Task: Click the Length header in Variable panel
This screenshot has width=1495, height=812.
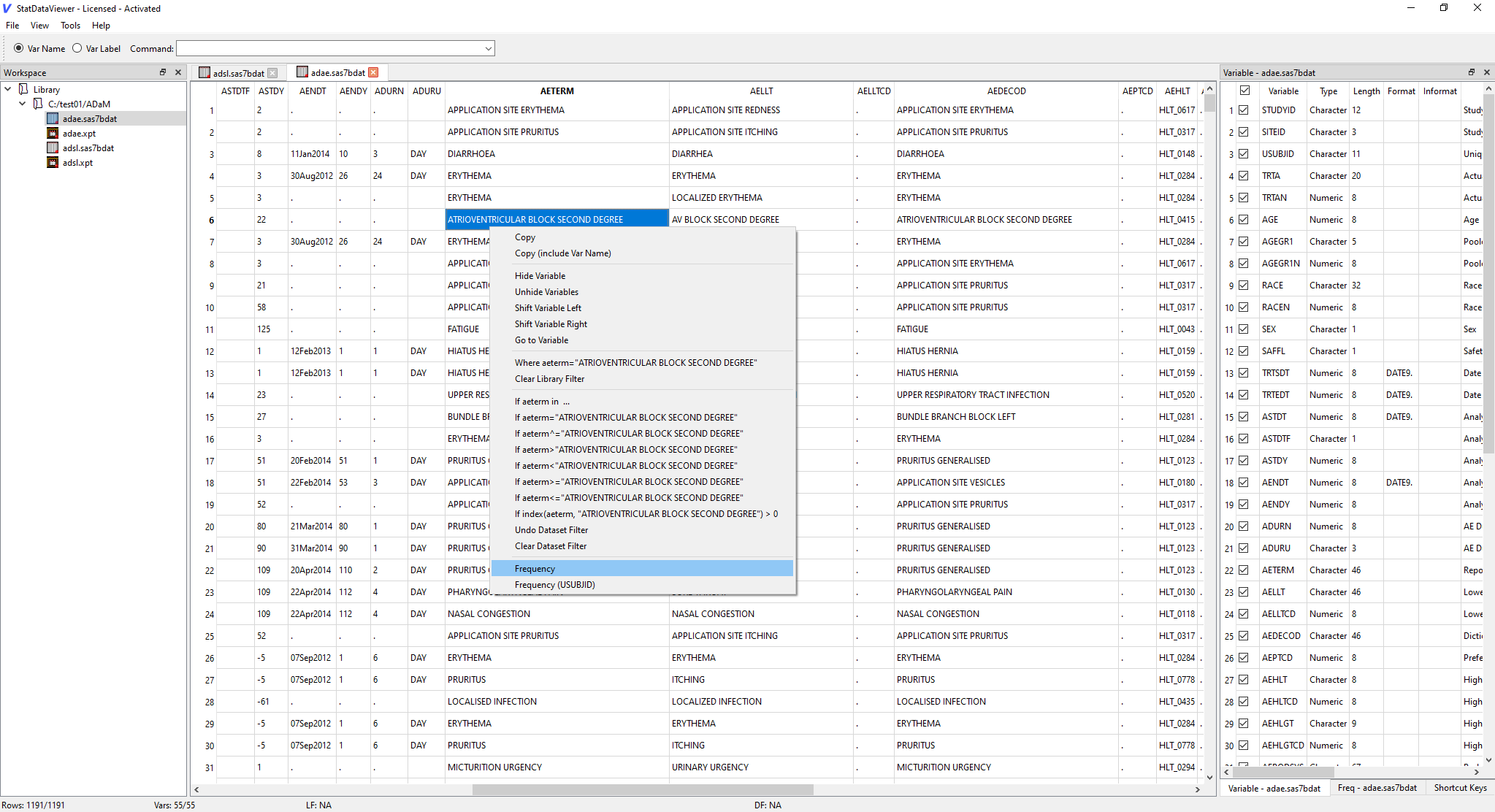Action: pos(1366,91)
